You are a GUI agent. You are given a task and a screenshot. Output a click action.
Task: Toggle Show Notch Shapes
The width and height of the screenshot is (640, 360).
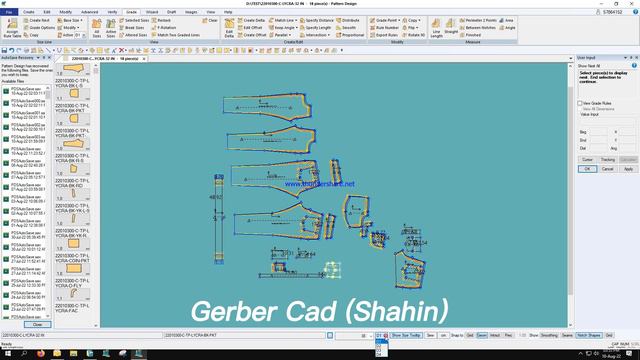pyautogui.click(x=589, y=335)
